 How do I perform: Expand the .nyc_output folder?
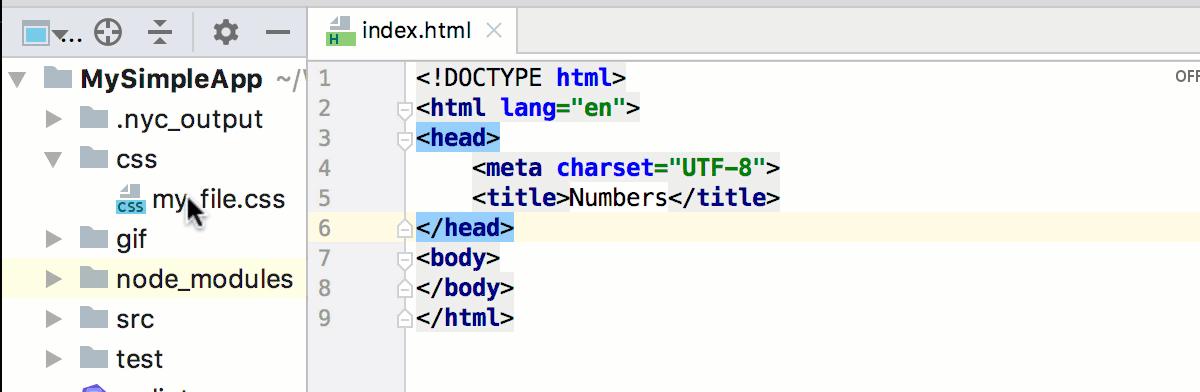click(55, 120)
